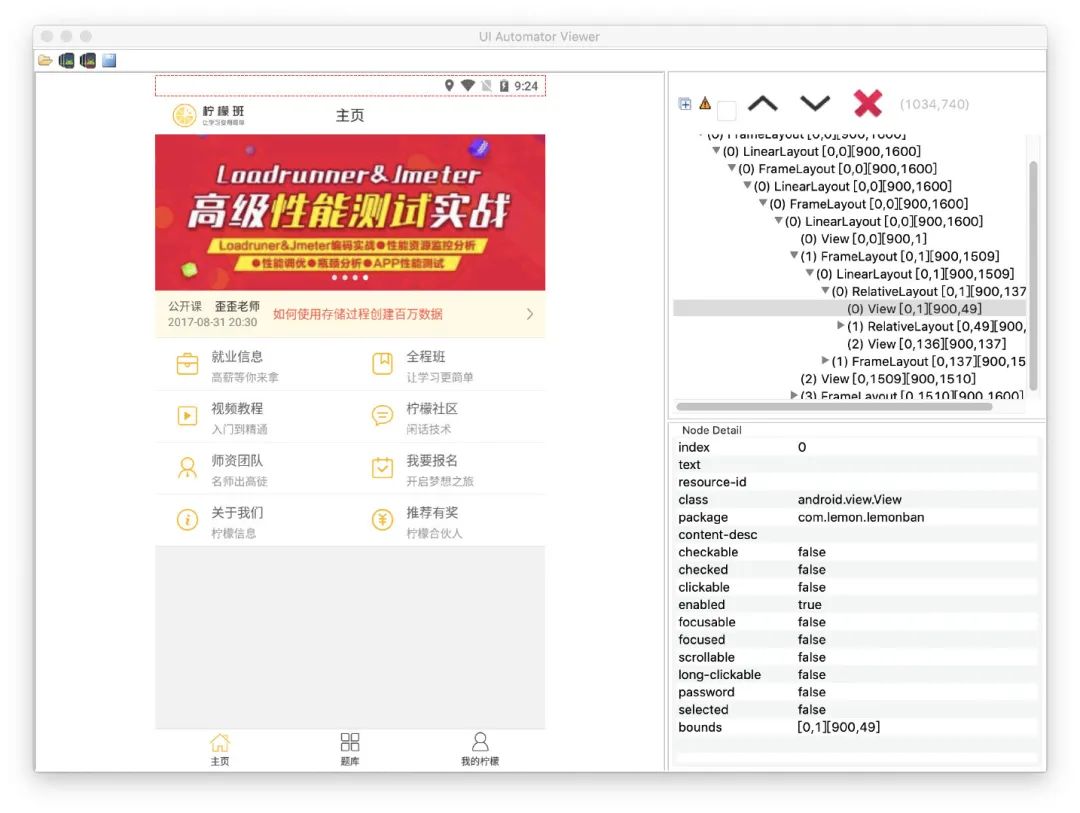Click the resource-id label in Node Detail
The image size is (1080, 813).
tap(712, 482)
